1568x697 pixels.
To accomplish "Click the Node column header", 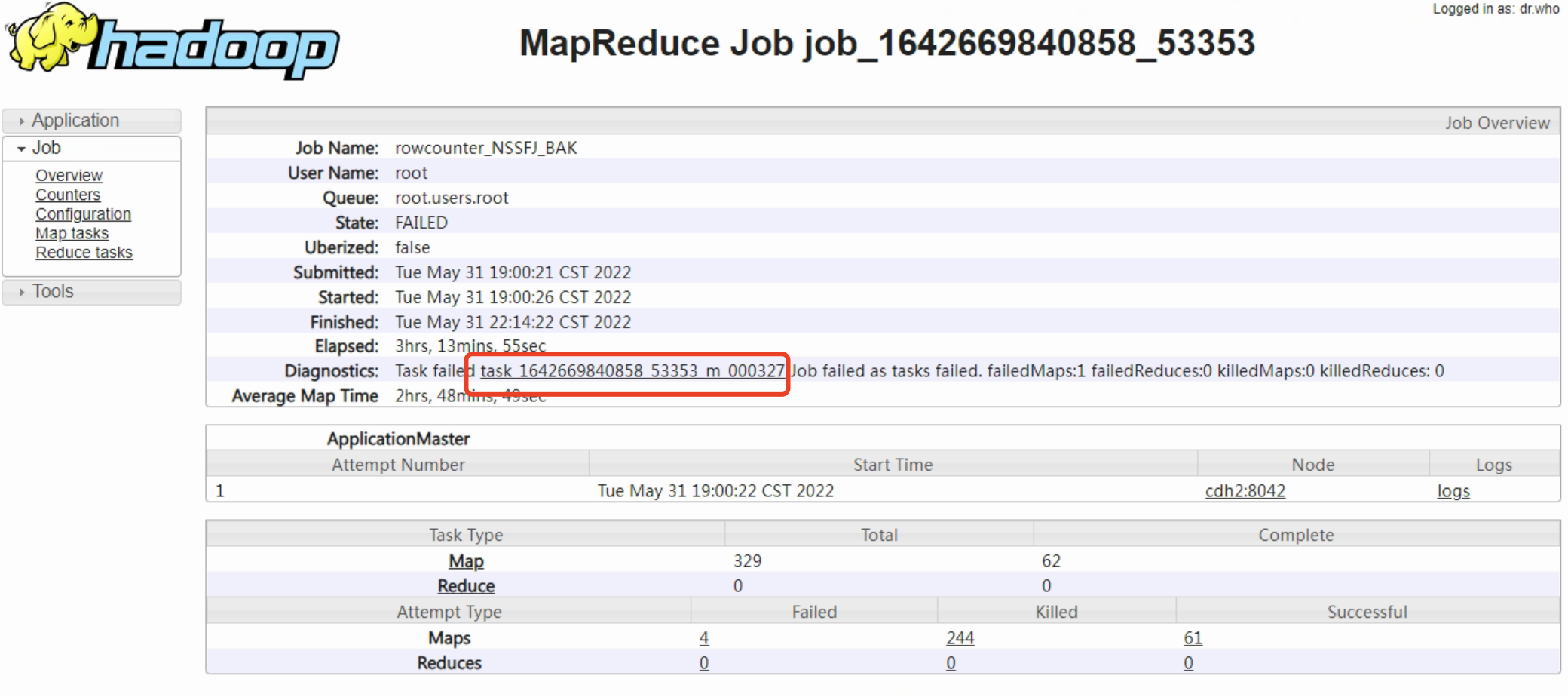I will (x=1312, y=465).
